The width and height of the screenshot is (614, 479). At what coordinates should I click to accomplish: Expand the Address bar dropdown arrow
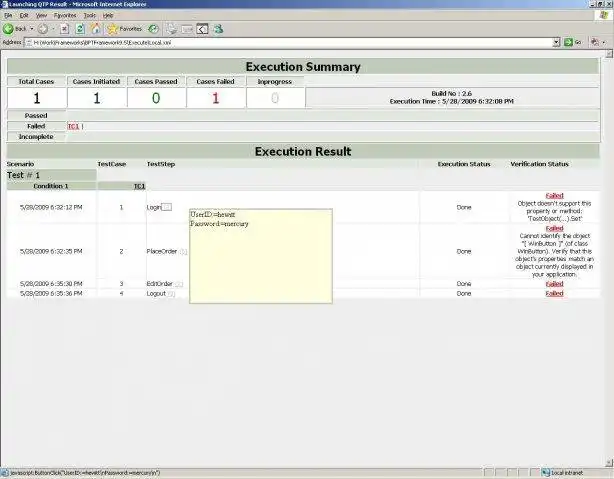(x=556, y=42)
